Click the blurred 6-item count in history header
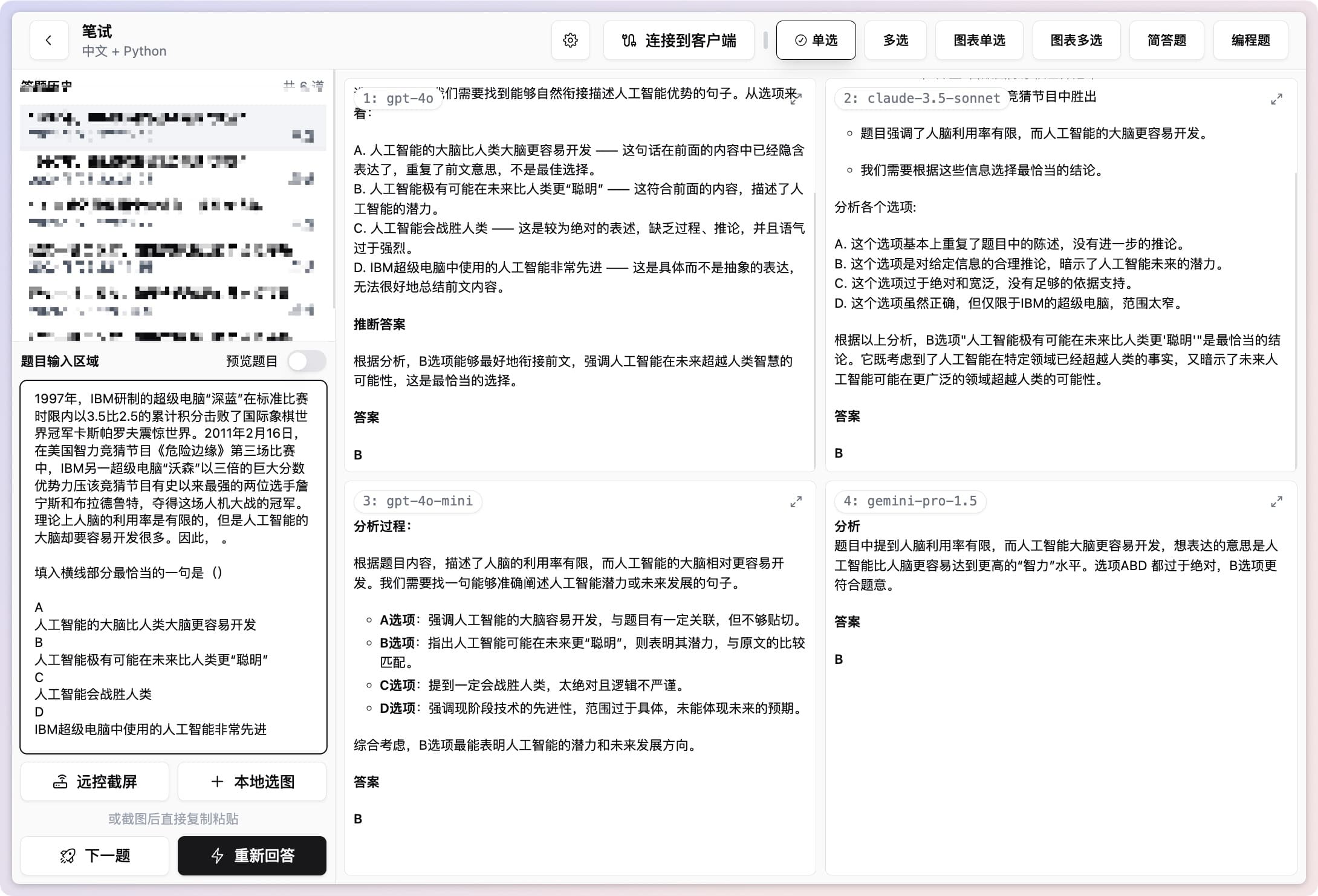 [x=304, y=86]
